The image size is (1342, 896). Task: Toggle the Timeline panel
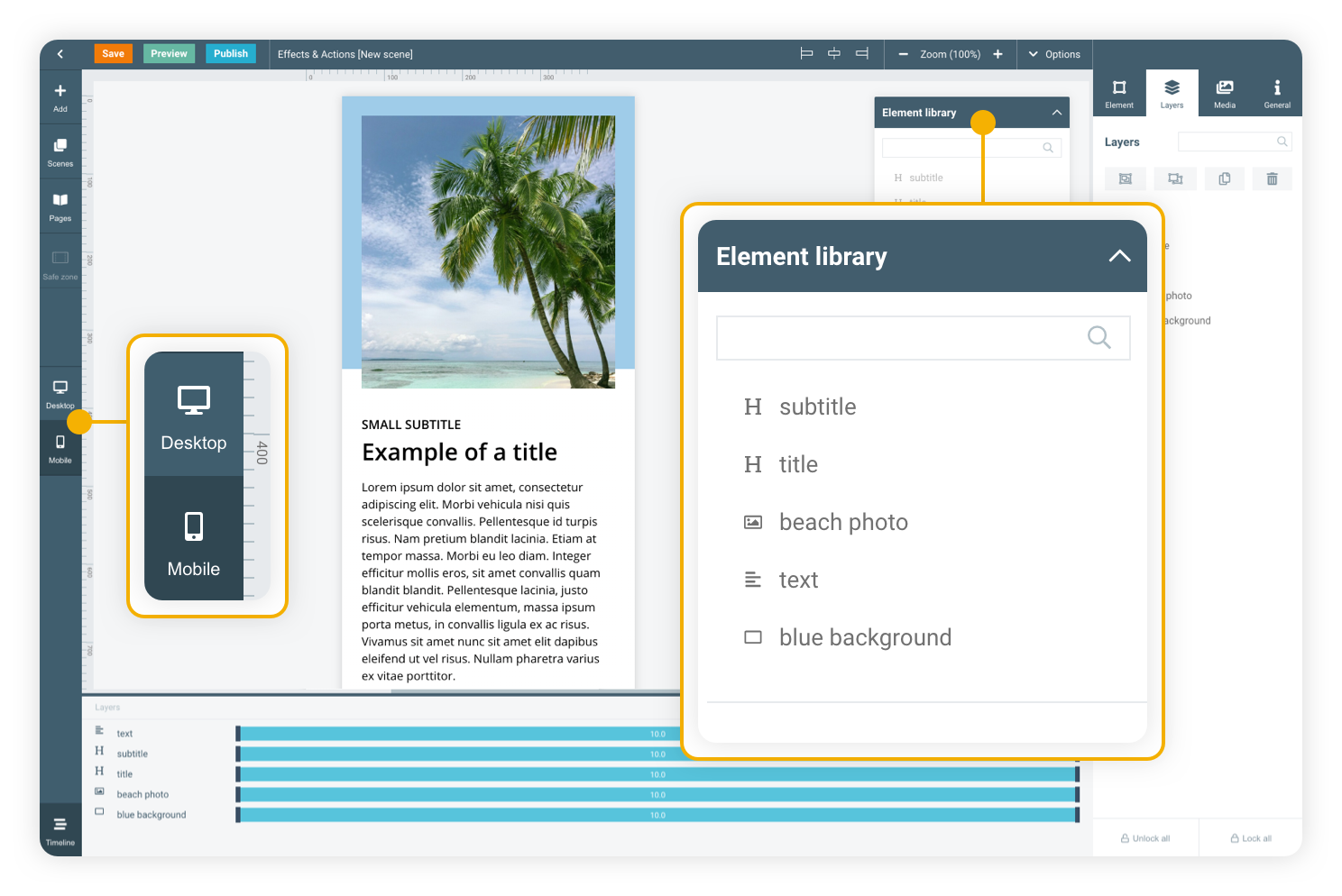[60, 830]
